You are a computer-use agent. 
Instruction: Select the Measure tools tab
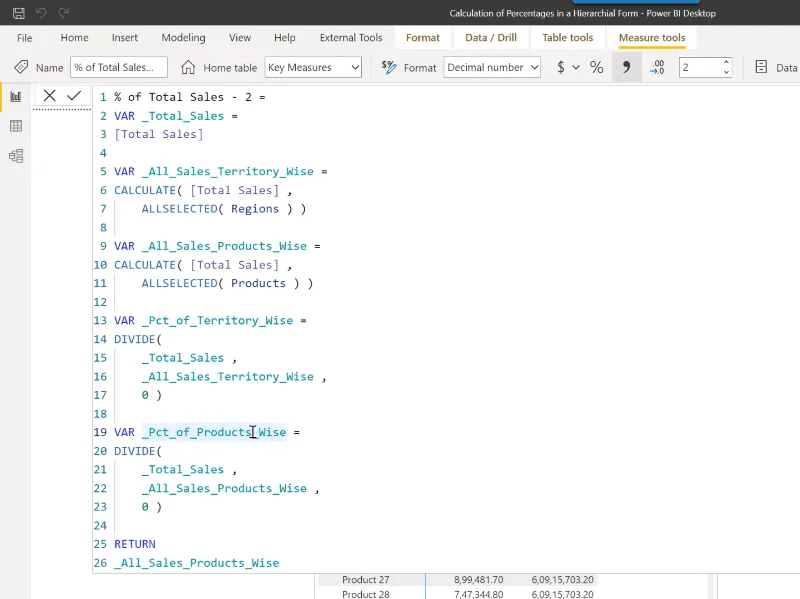(x=652, y=38)
